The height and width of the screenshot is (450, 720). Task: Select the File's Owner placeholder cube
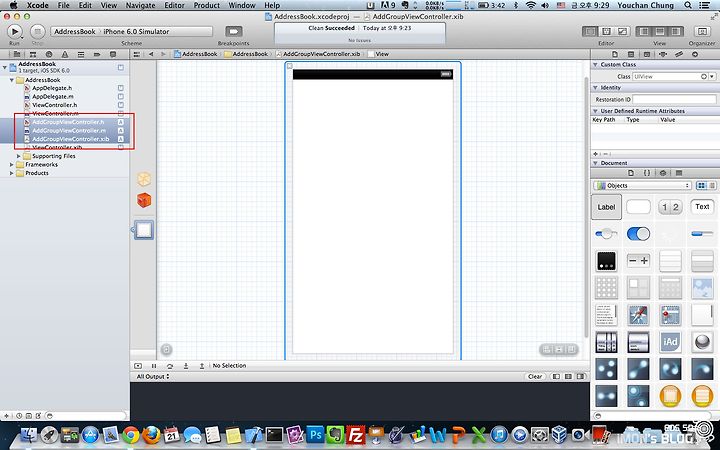point(144,179)
